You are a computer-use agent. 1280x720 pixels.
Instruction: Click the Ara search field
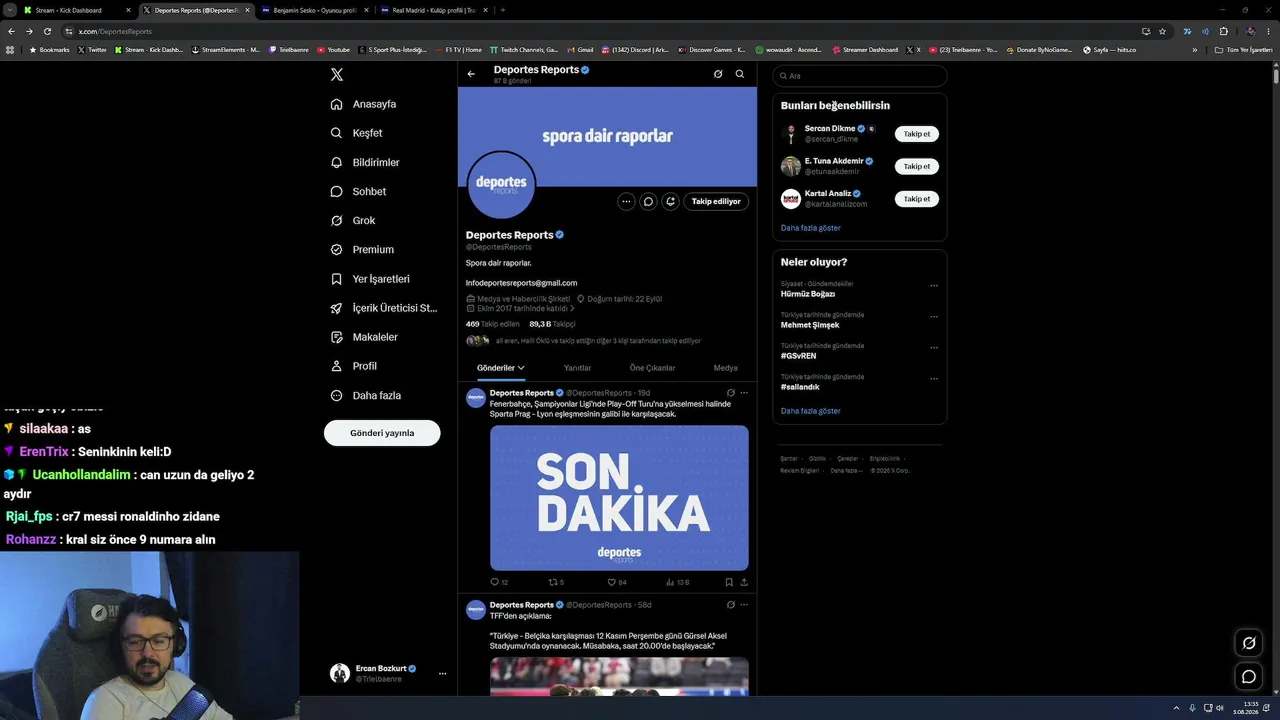860,76
